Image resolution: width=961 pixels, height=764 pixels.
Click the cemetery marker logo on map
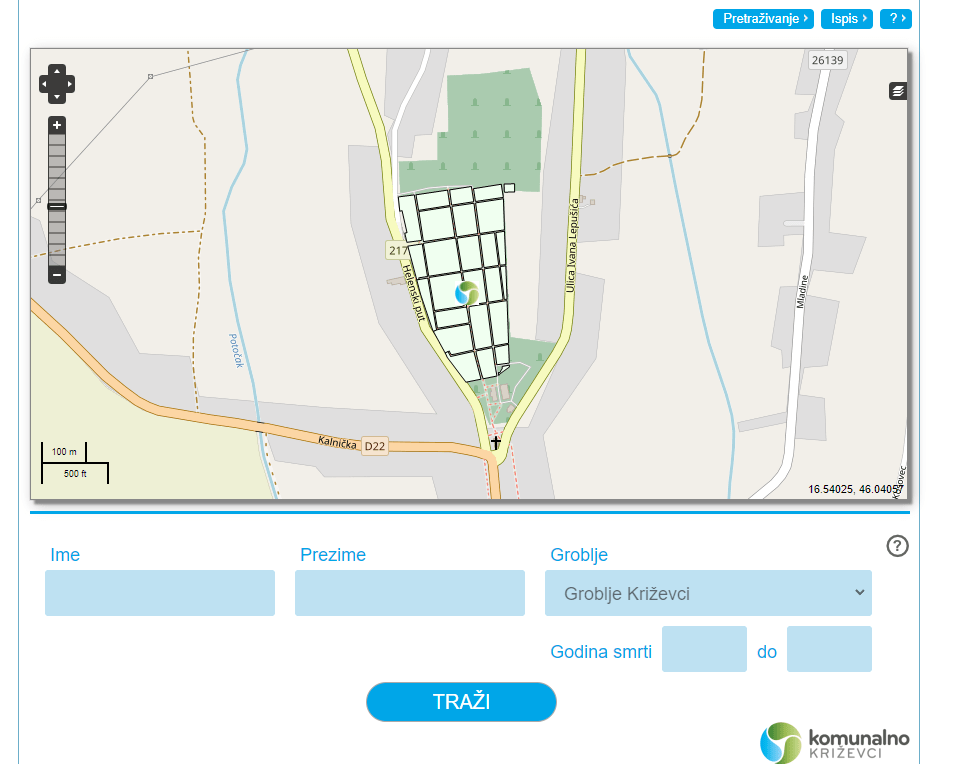pos(467,293)
